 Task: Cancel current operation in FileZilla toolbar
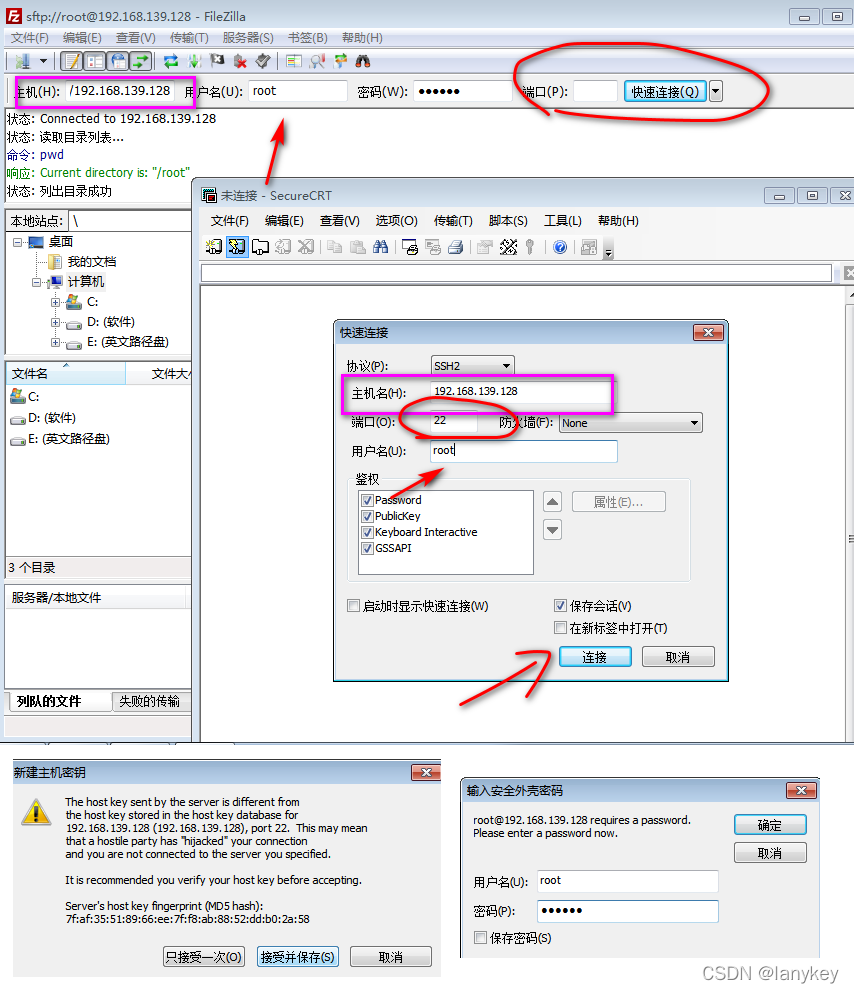(x=217, y=61)
